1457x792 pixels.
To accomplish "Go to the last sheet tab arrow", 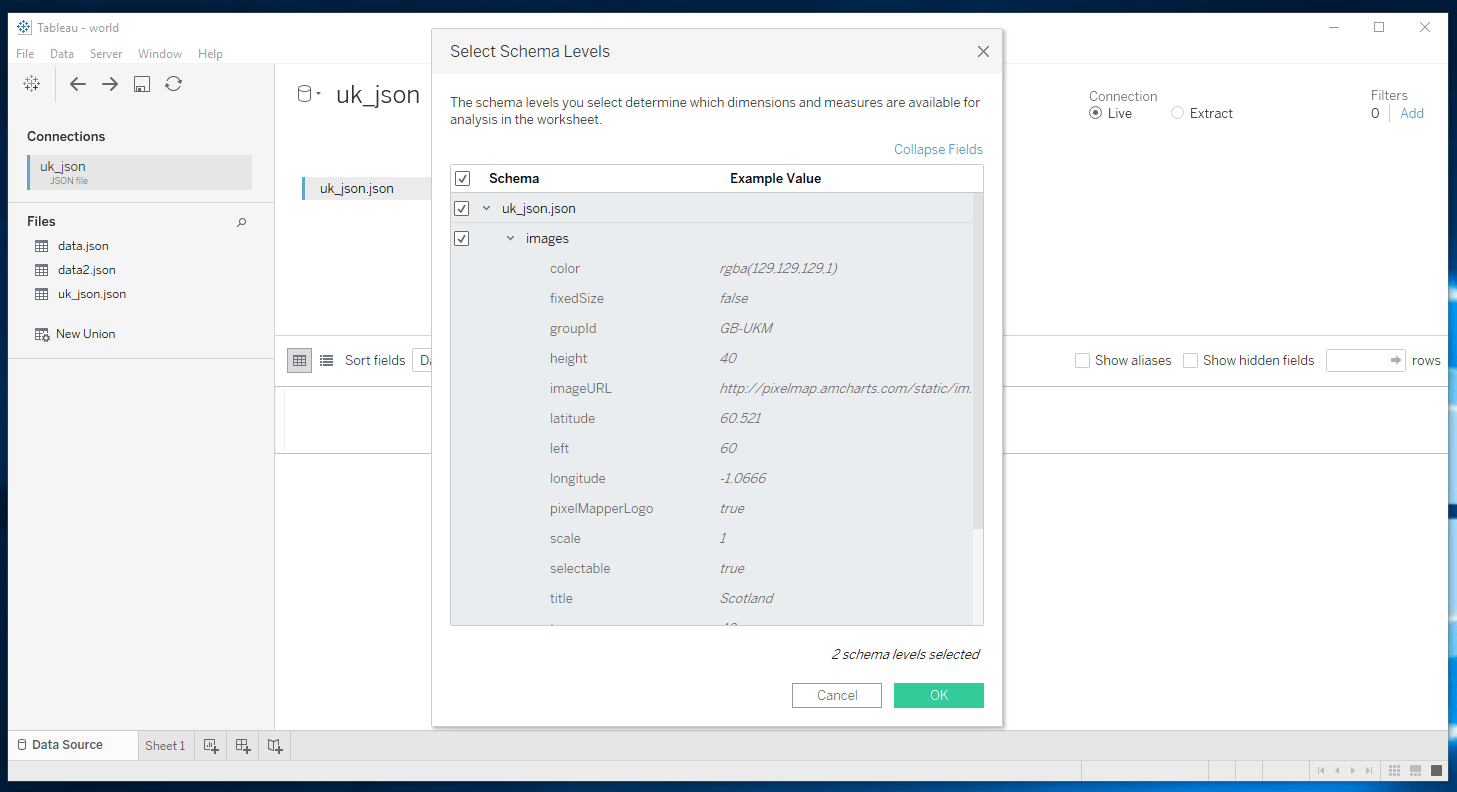I will coord(1368,771).
